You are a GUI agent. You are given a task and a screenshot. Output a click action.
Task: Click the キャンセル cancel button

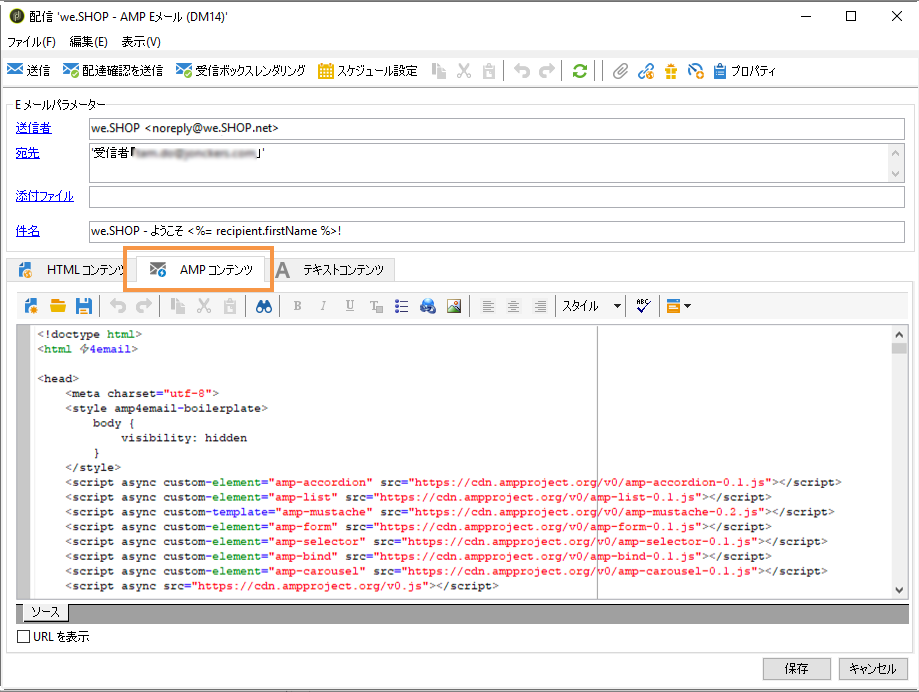coord(873,669)
